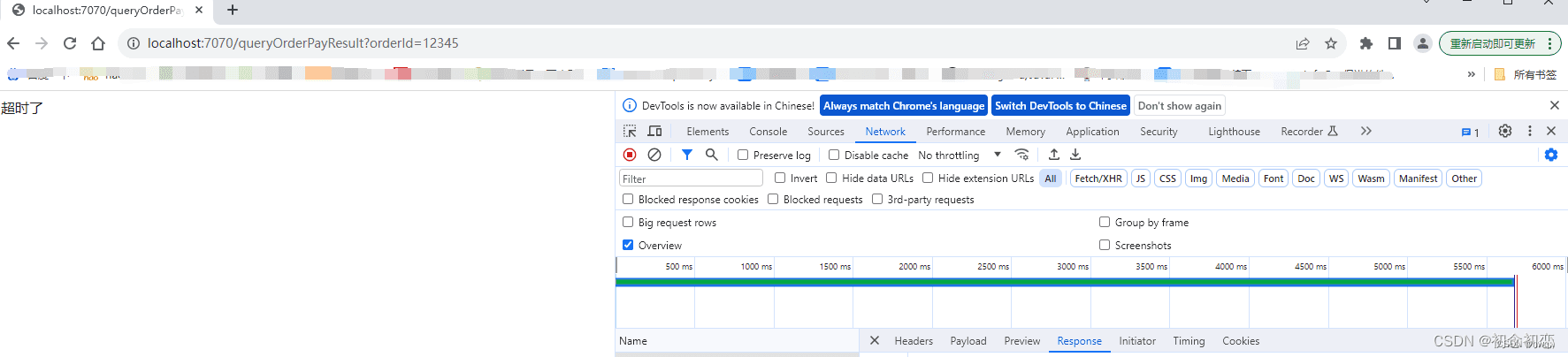Open DevTools customize three-dot menu
This screenshot has height=357, width=1568.
click(x=1530, y=131)
